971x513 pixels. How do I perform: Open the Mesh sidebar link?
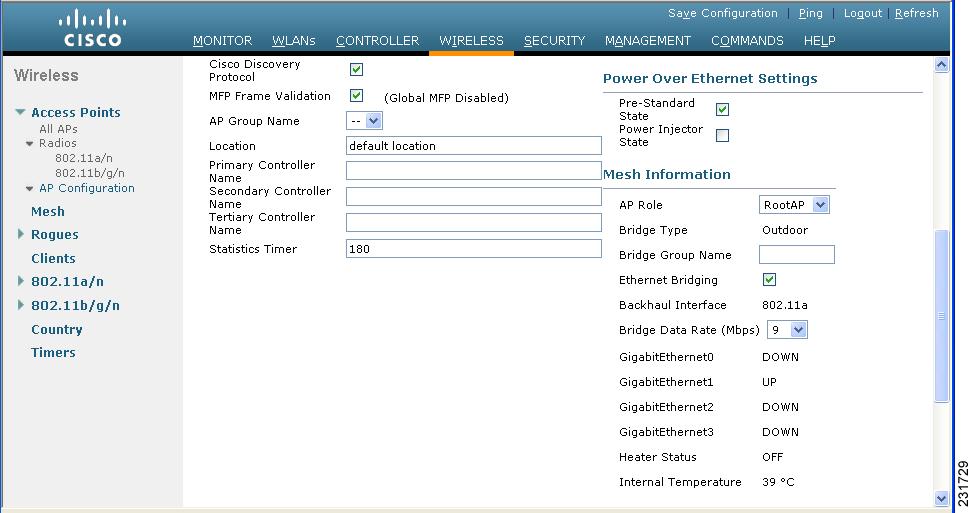(48, 211)
